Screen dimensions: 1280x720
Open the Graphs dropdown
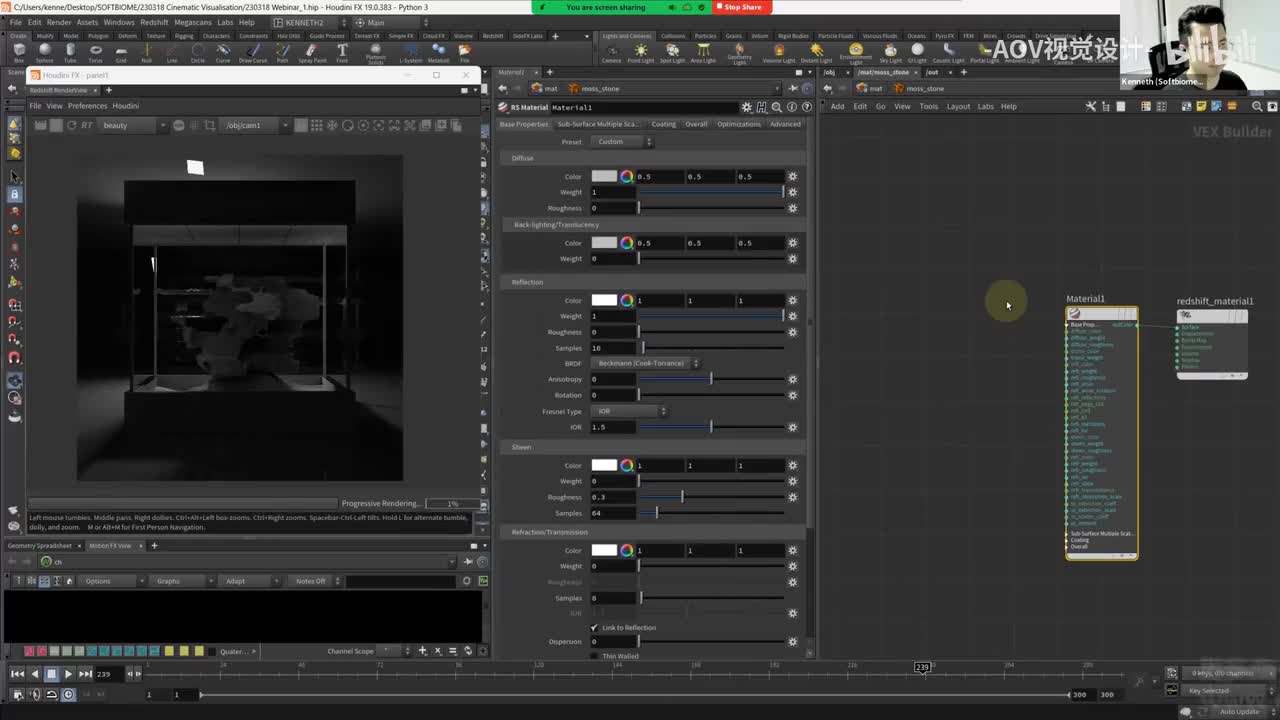(x=181, y=581)
